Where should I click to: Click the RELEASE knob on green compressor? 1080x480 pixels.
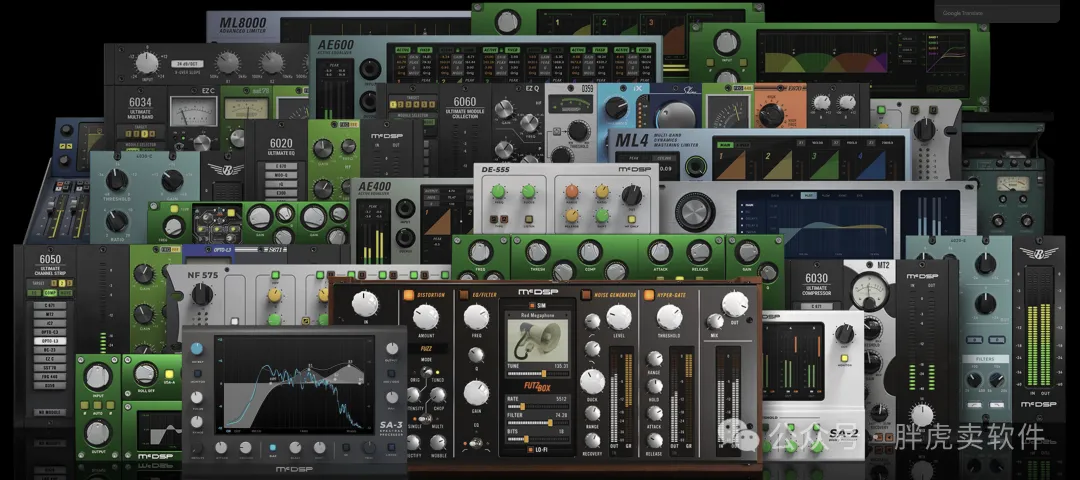coord(700,252)
